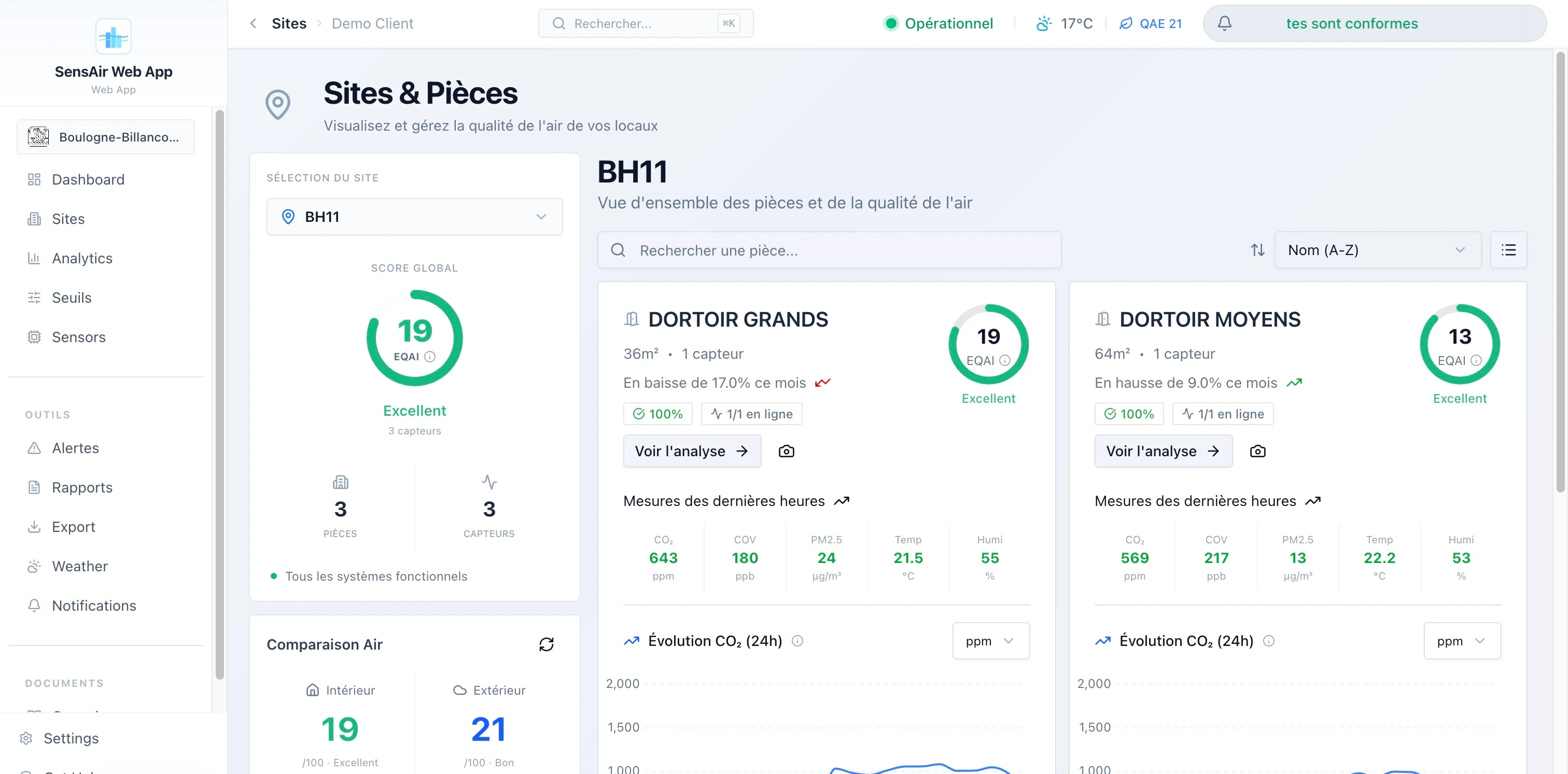Click 'En baisse de 17.0% ce mois'
Screen dimensions: 1568x774
pos(714,383)
